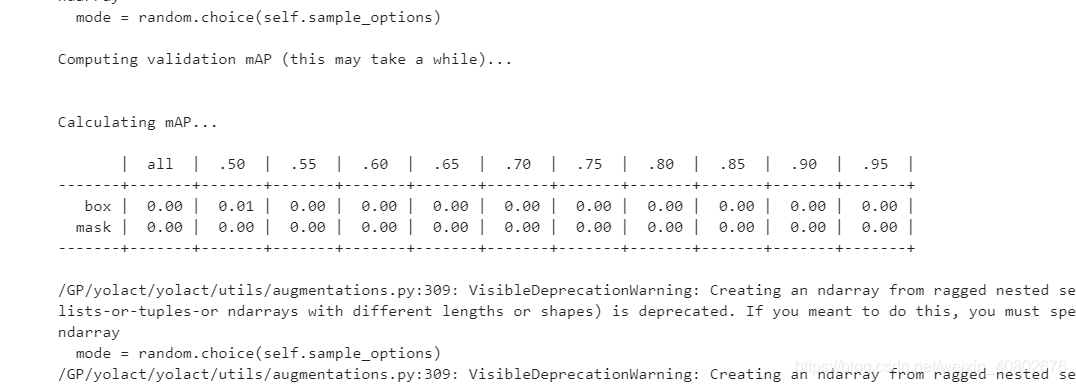Click the 'Calculating mAP...' text
The width and height of the screenshot is (1076, 385).
click(137, 123)
